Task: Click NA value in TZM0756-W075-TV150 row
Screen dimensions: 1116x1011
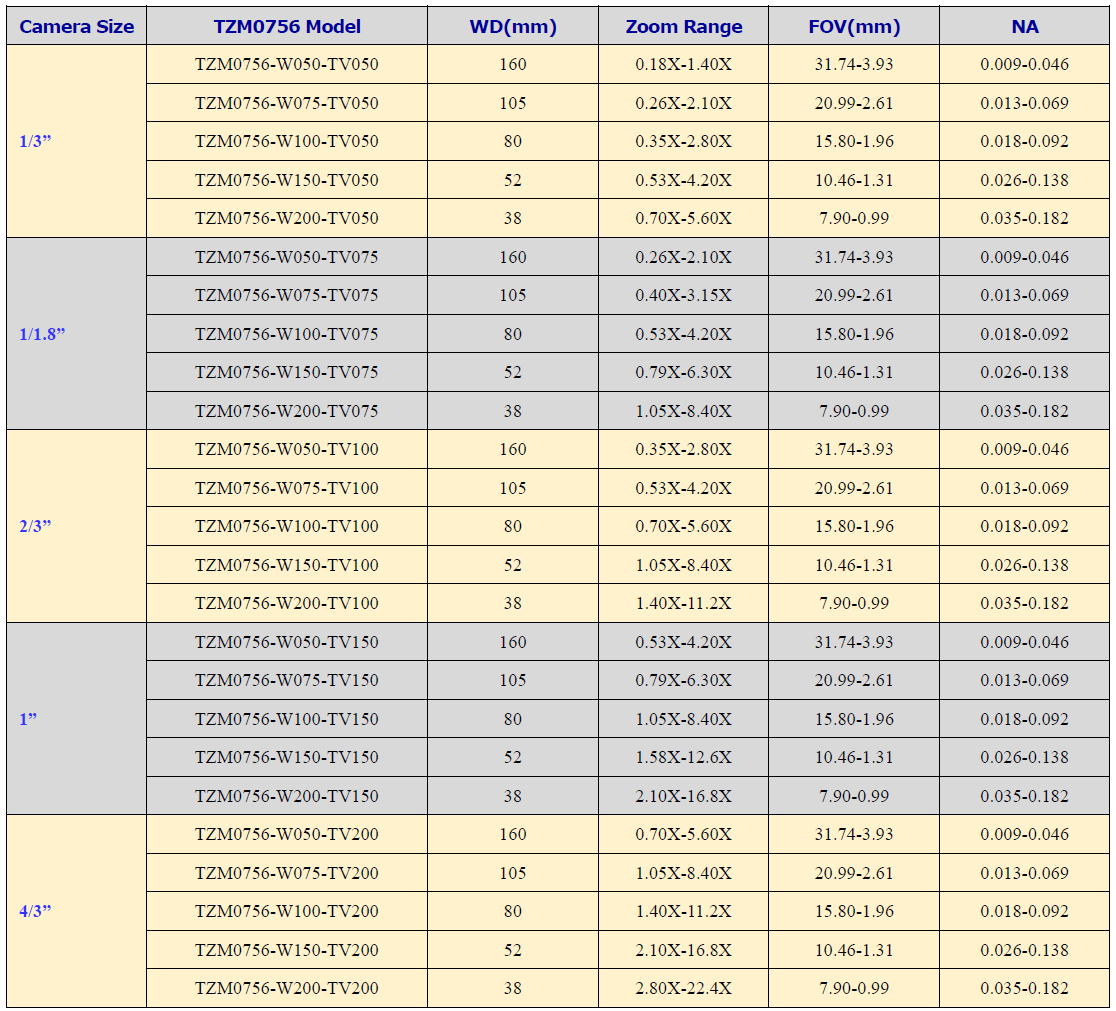Action: (1024, 681)
